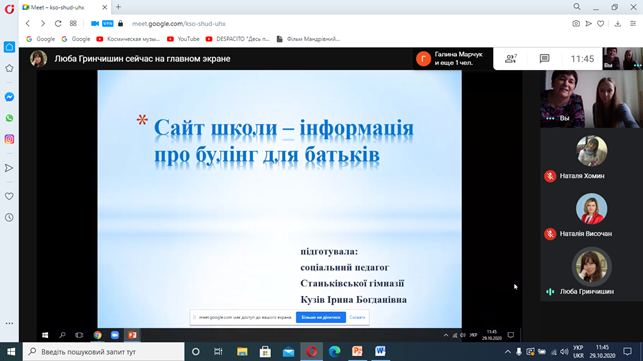Open the taskbar clock showing 29.10.2020
Image resolution: width=643 pixels, height=361 pixels.
pyautogui.click(x=602, y=352)
